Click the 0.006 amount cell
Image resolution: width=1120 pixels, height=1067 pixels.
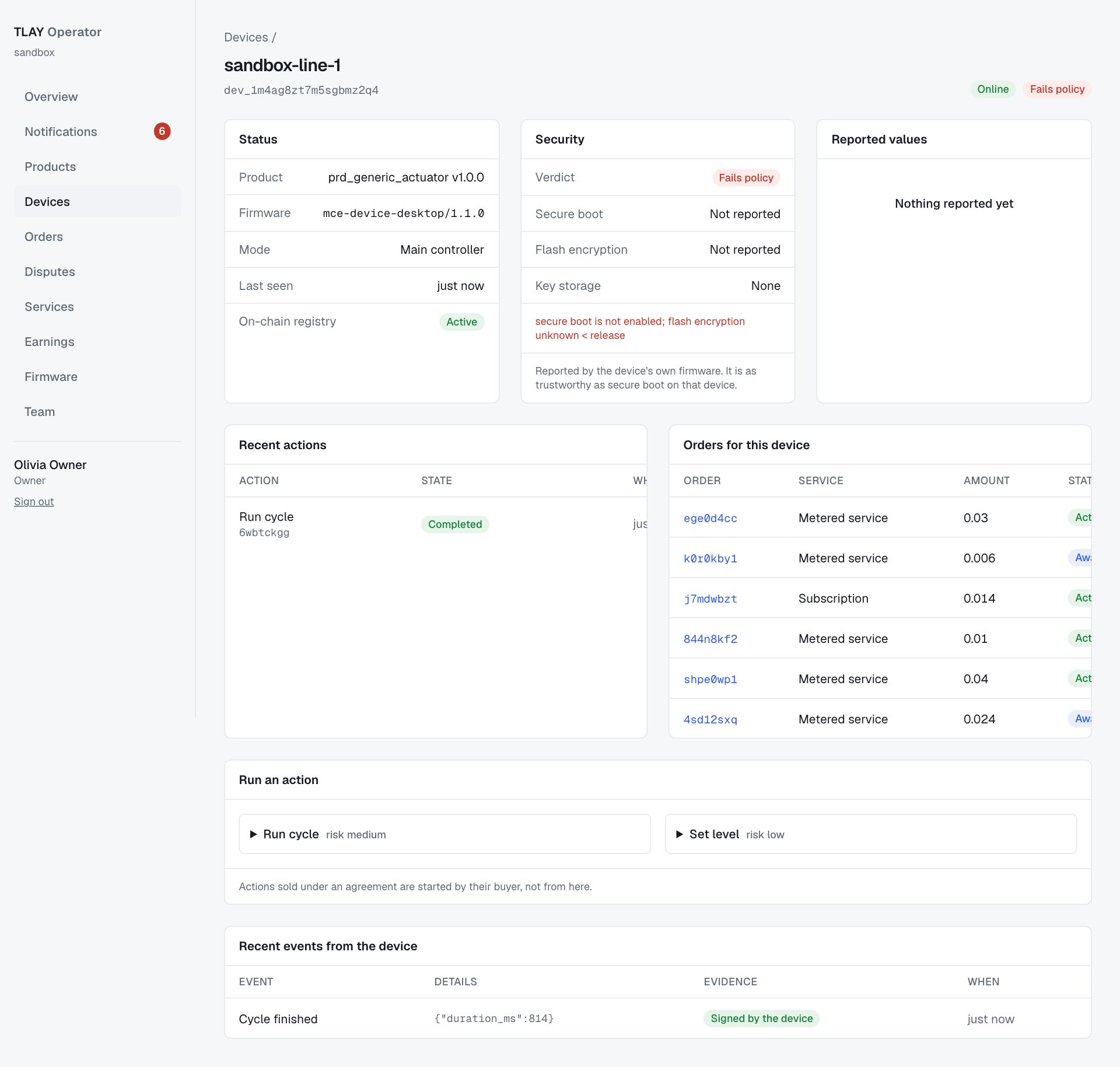[x=979, y=558]
